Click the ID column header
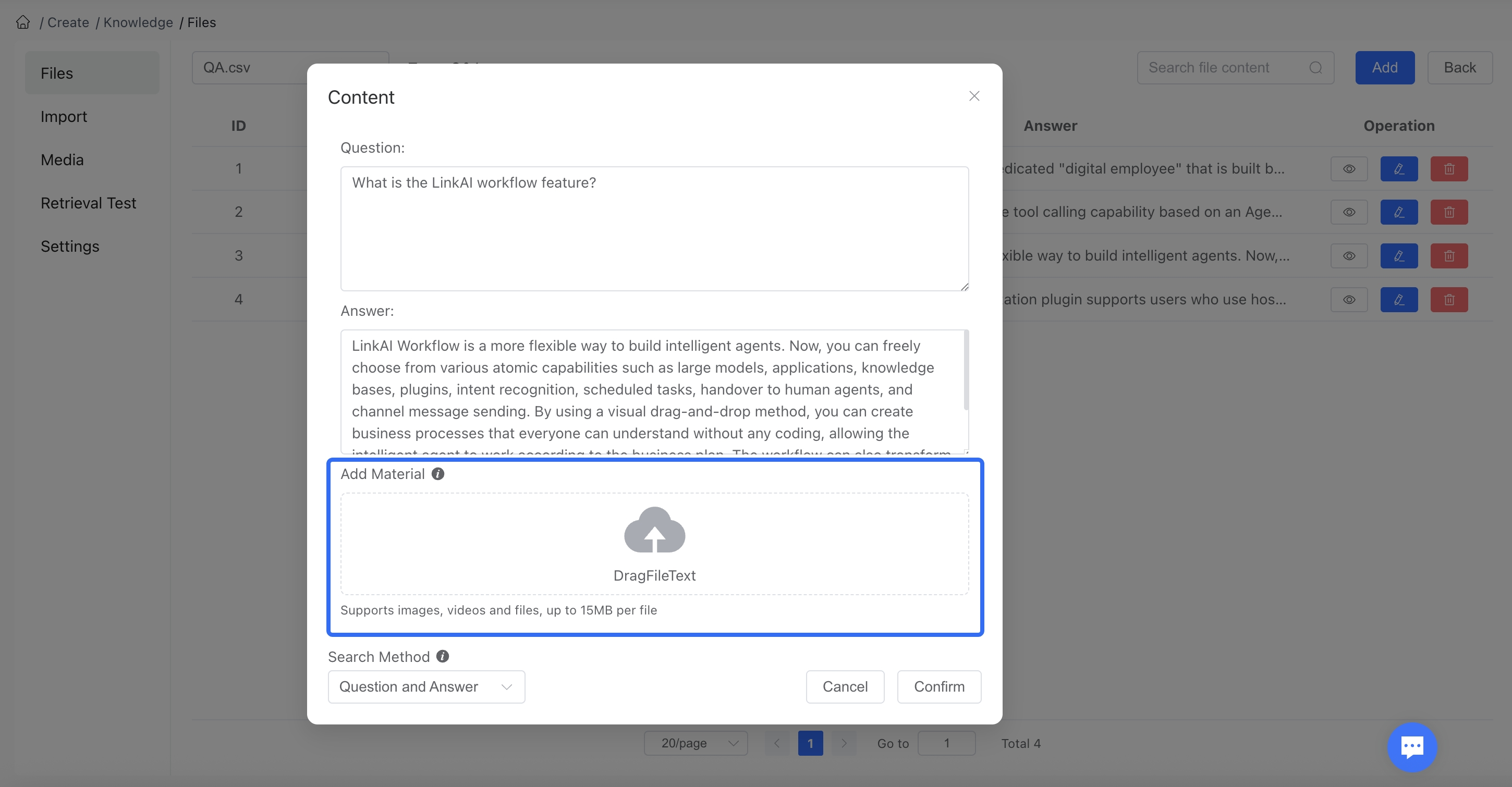The image size is (1512, 787). point(238,126)
